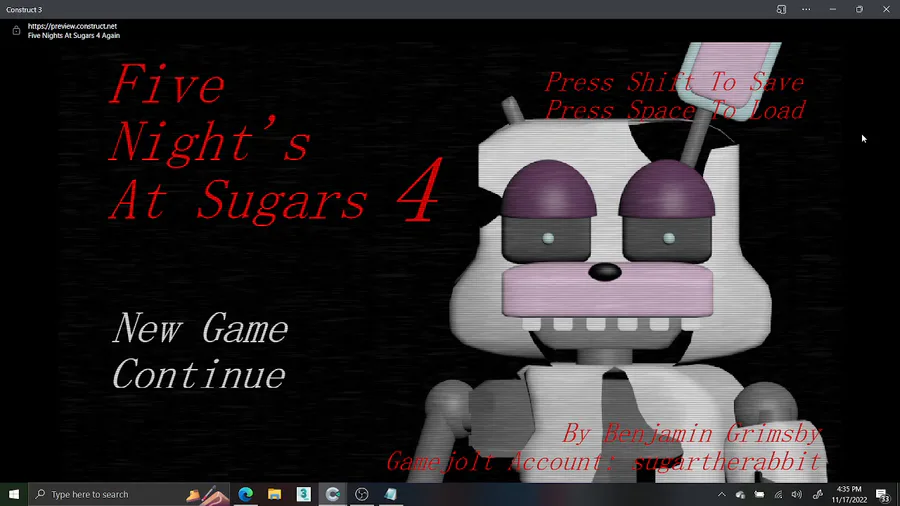900x506 pixels.
Task: Click the pen/link tray icon
Action: click(x=818, y=495)
